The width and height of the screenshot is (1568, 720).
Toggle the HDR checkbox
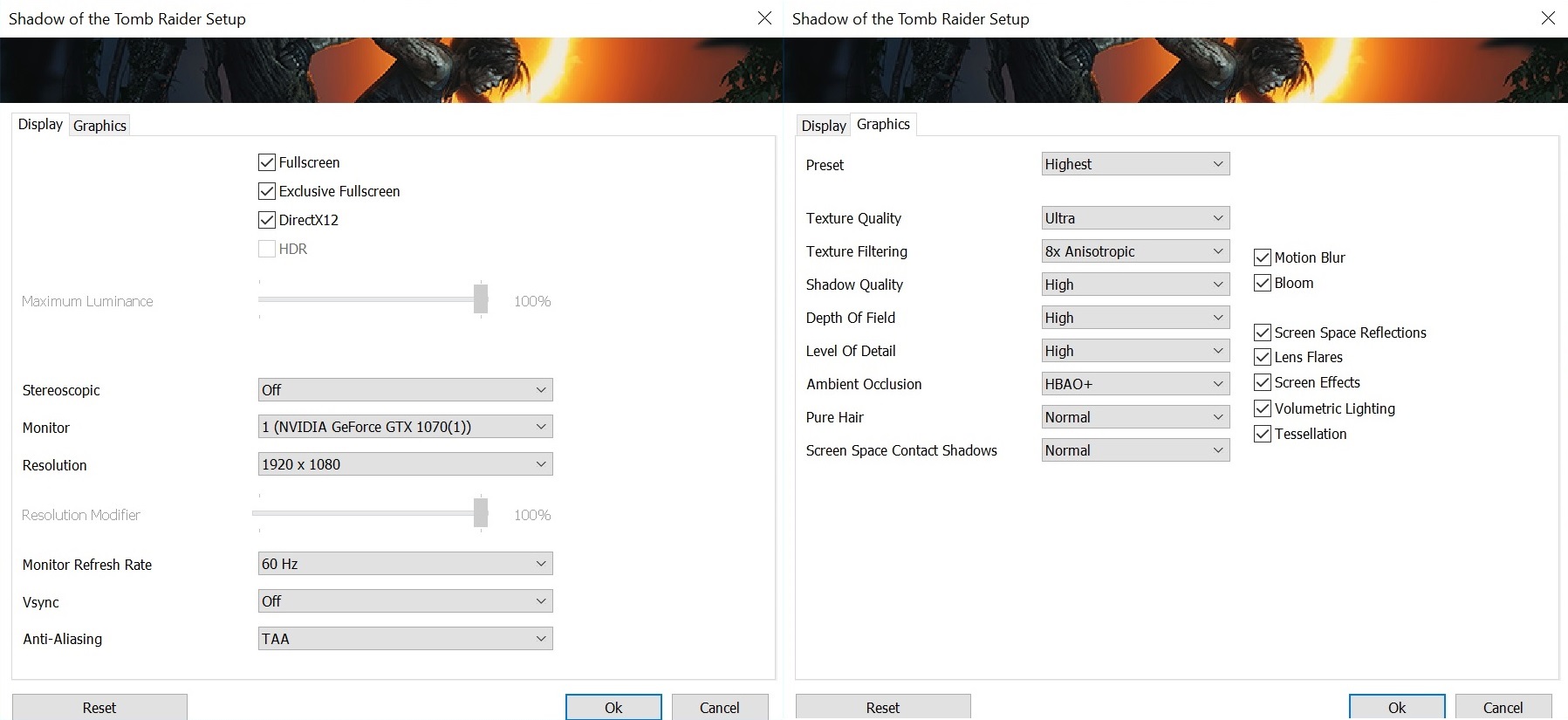click(x=267, y=249)
